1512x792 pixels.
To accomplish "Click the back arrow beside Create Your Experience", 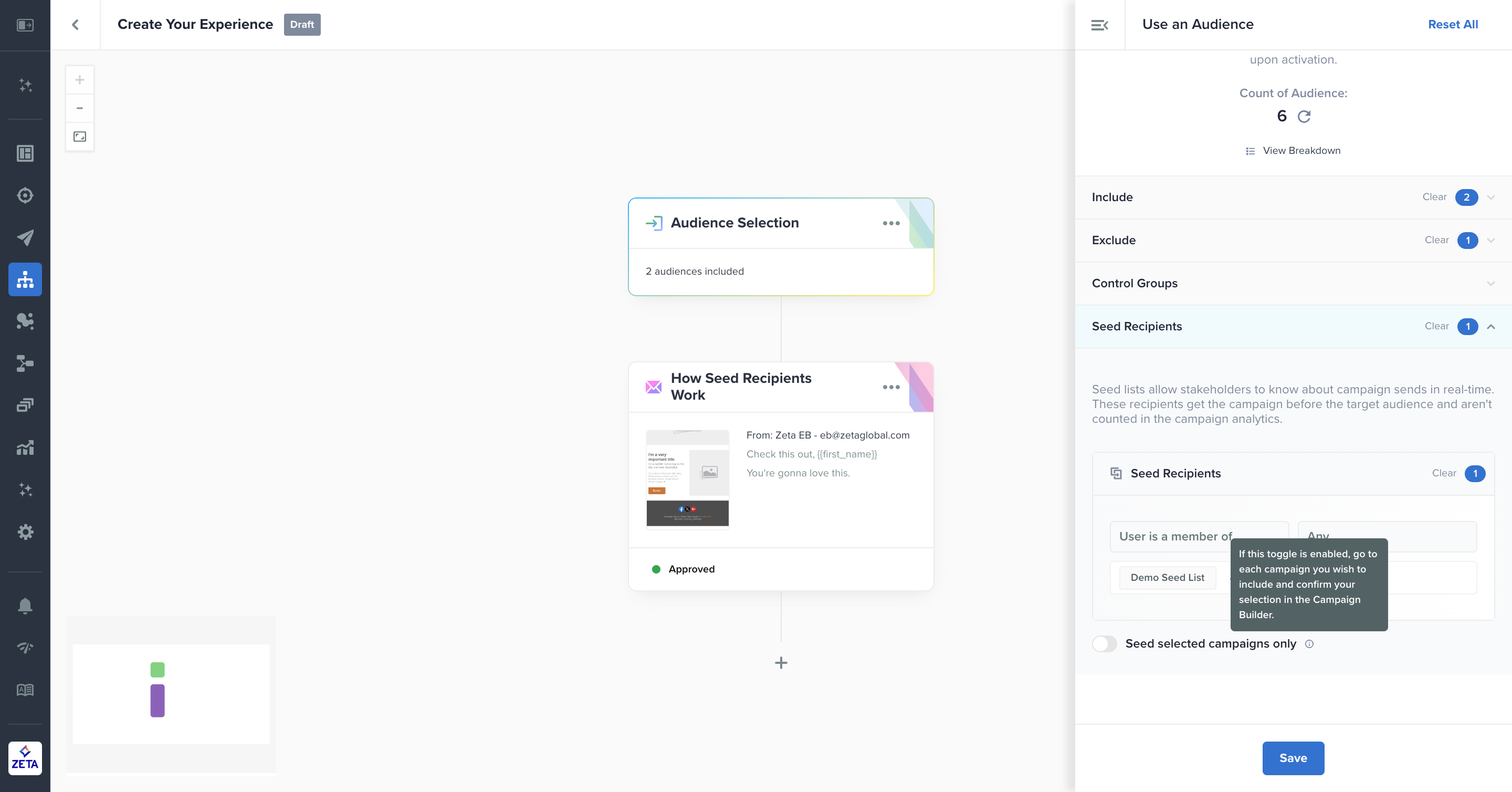I will click(x=75, y=25).
